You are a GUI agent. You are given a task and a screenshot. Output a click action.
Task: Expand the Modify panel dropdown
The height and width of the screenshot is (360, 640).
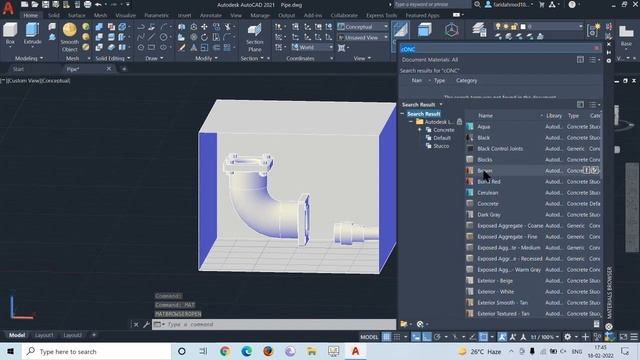(x=207, y=58)
